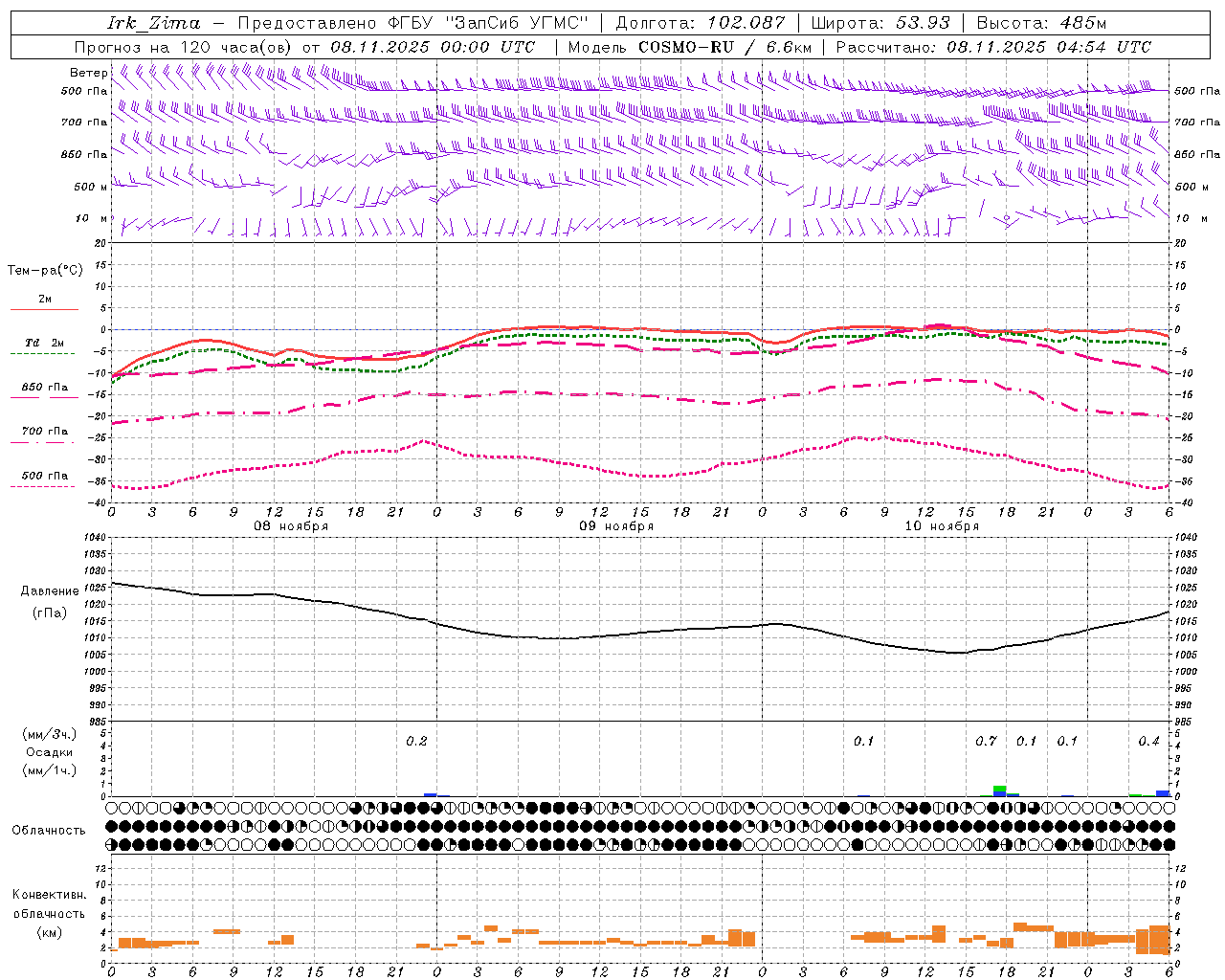Click the (км) unit label

point(50,932)
